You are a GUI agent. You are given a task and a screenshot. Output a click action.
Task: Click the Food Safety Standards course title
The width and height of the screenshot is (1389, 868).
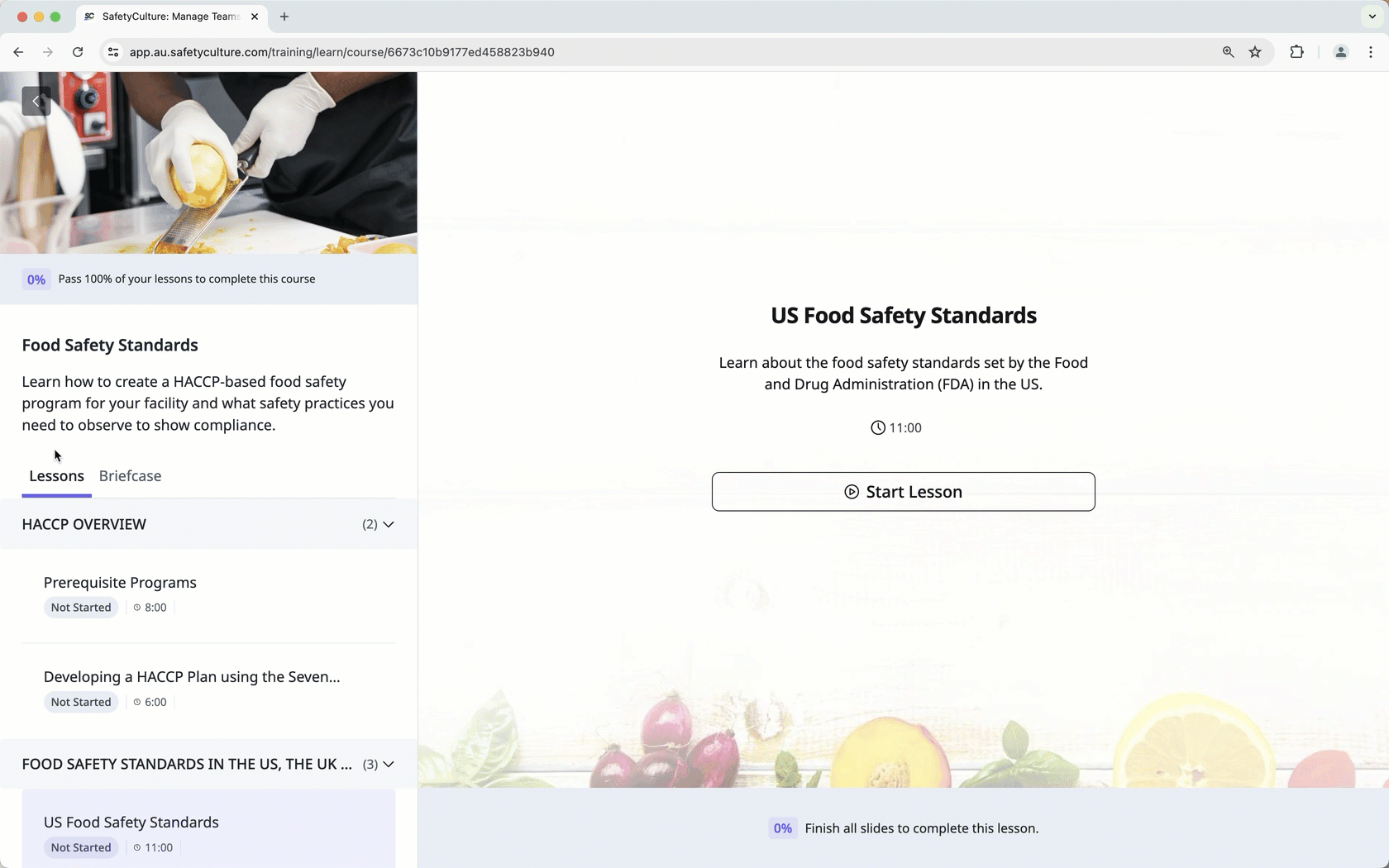tap(110, 345)
